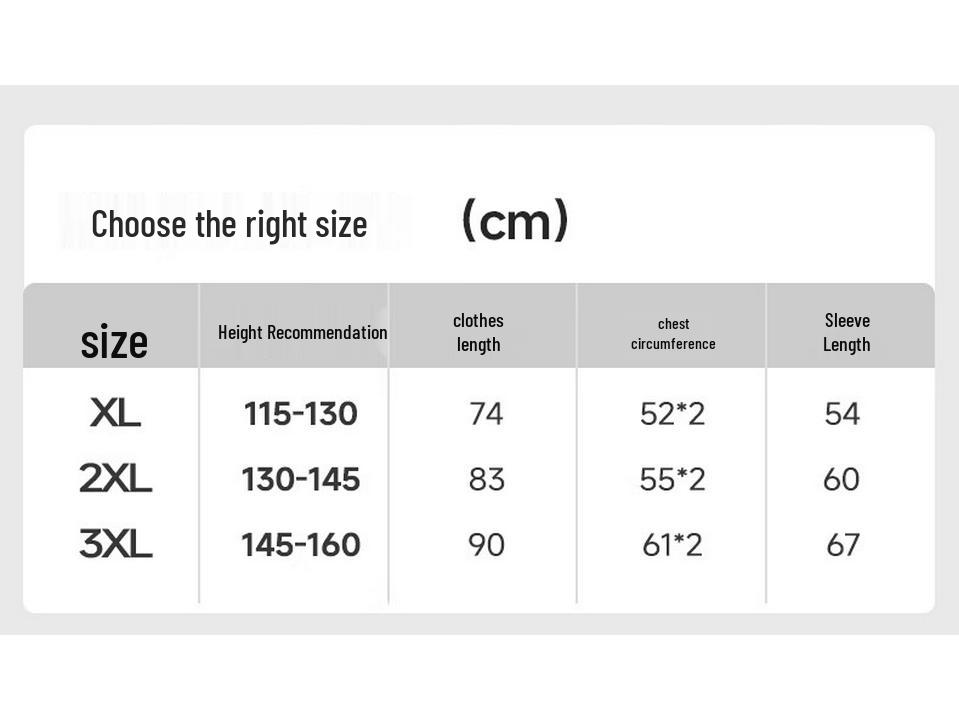959x720 pixels.
Task: Select the sleeve length value 54
Action: [x=842, y=413]
